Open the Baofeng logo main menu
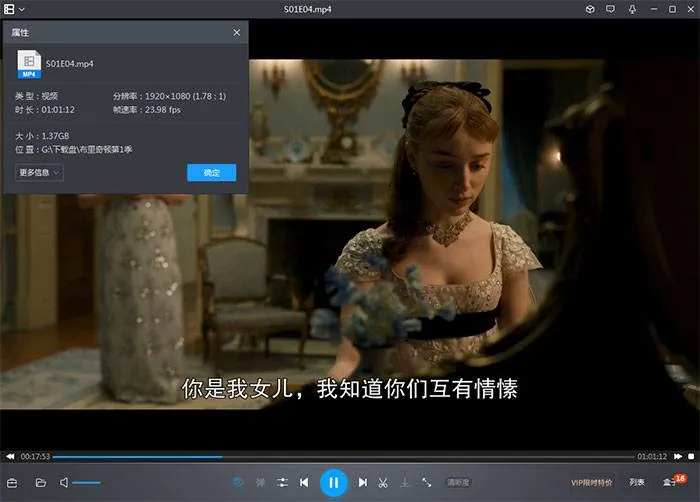Image resolution: width=700 pixels, height=502 pixels. point(9,9)
